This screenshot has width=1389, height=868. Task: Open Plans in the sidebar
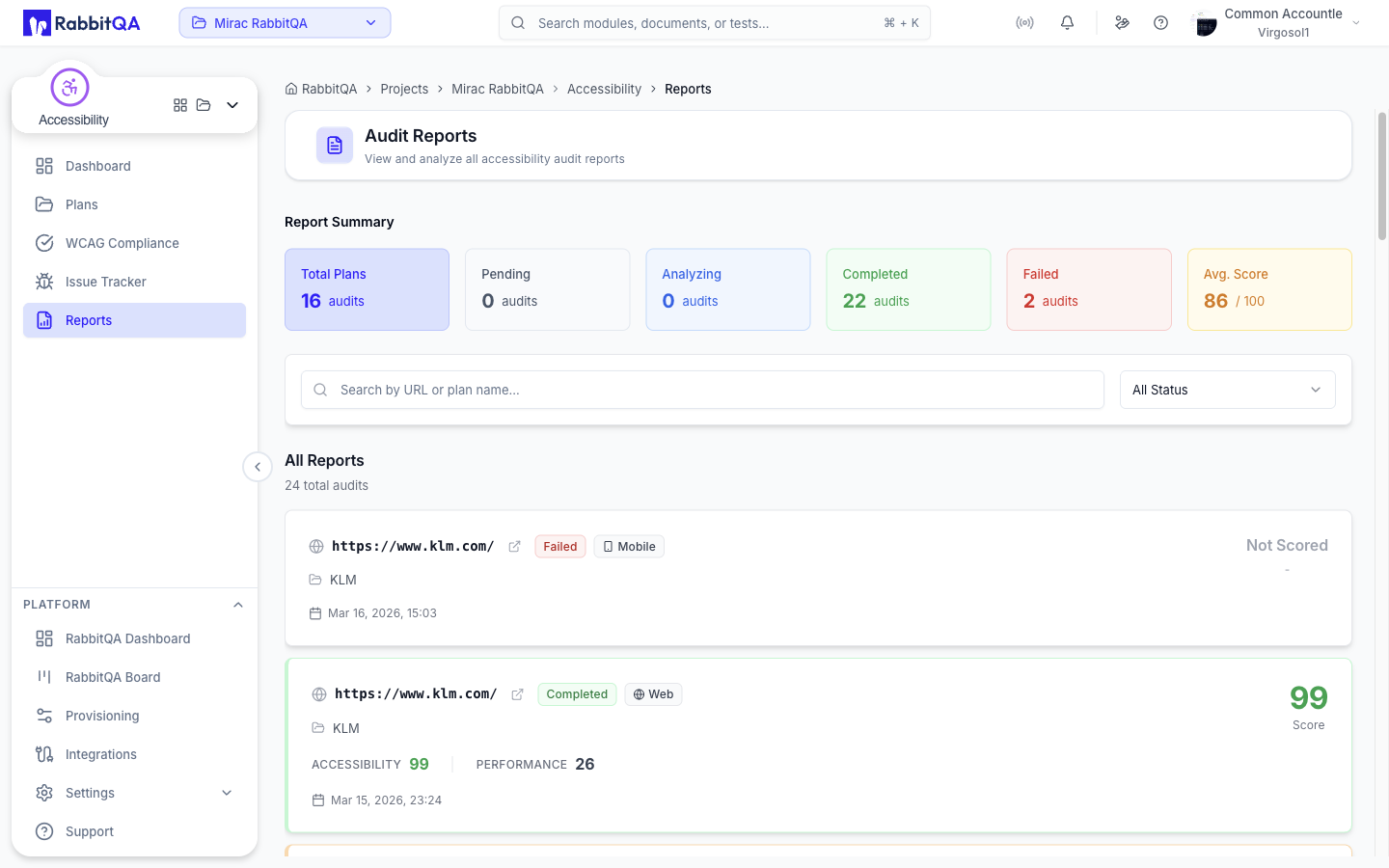click(134, 204)
